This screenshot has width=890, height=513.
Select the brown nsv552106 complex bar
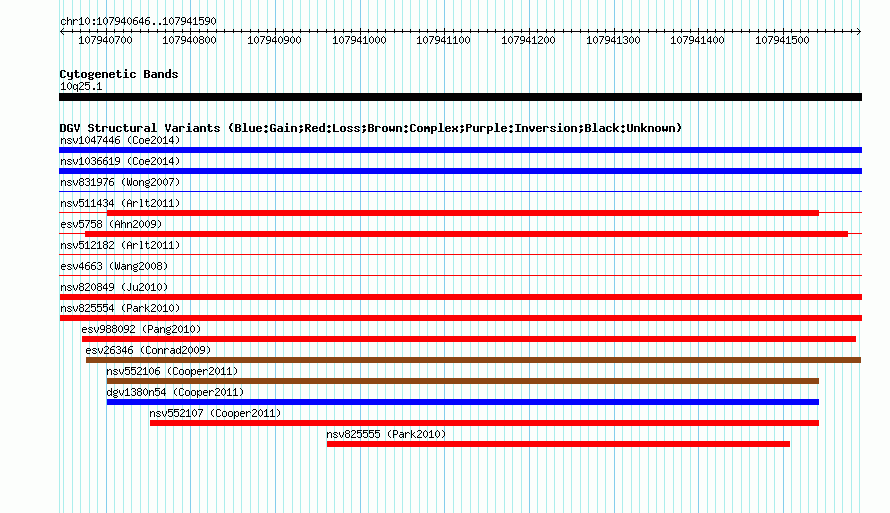[463, 381]
